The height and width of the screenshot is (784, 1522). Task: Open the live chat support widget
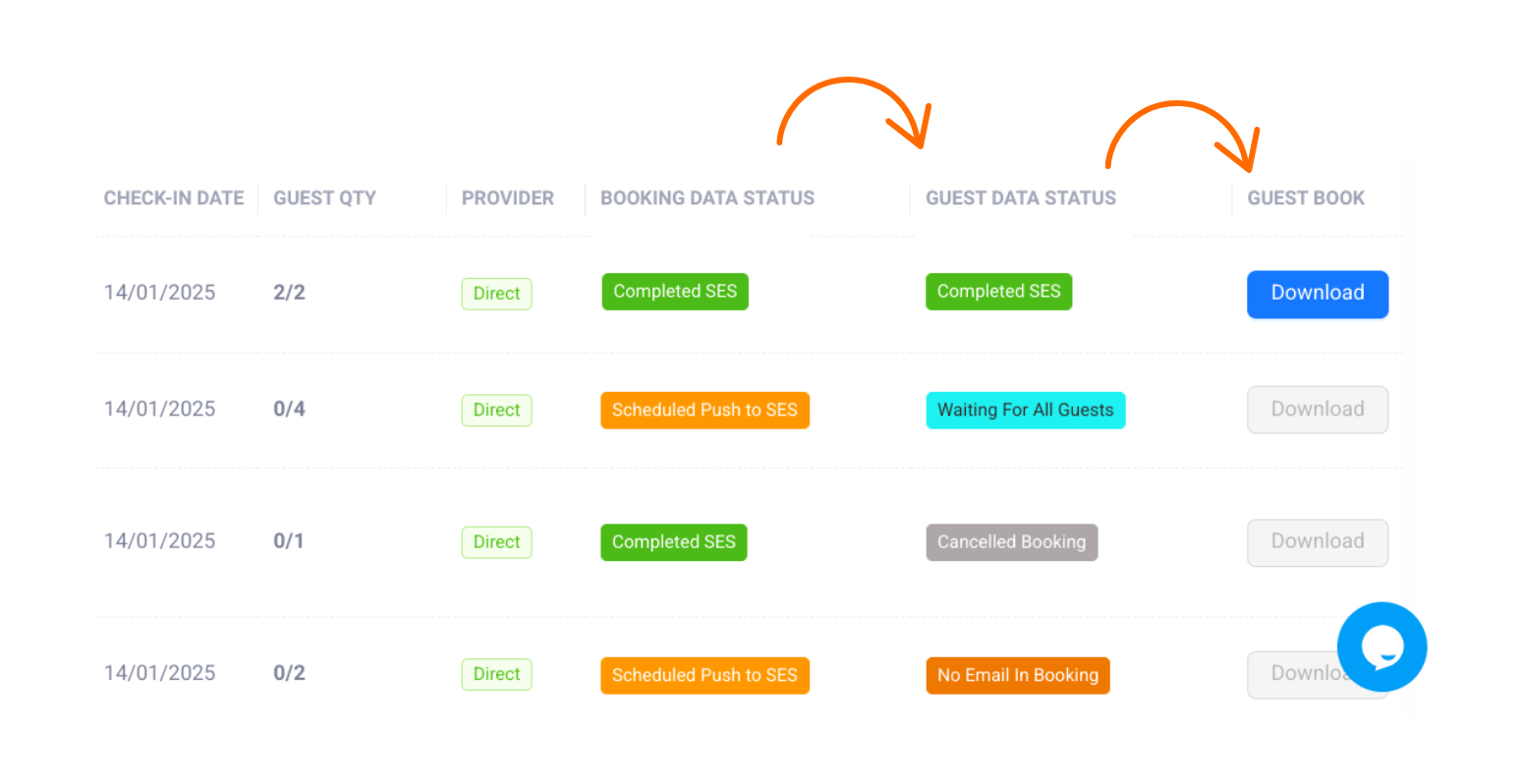[x=1381, y=646]
